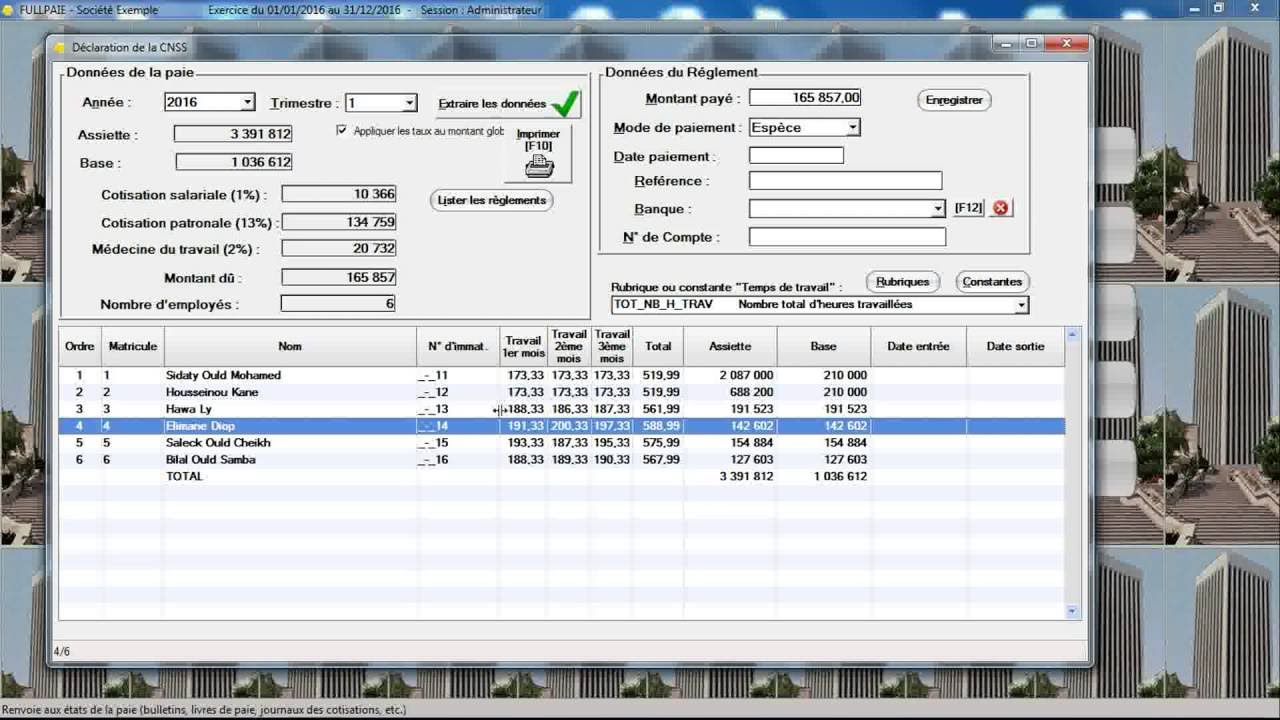Click the Cotisation salariale value 10 366

[339, 194]
